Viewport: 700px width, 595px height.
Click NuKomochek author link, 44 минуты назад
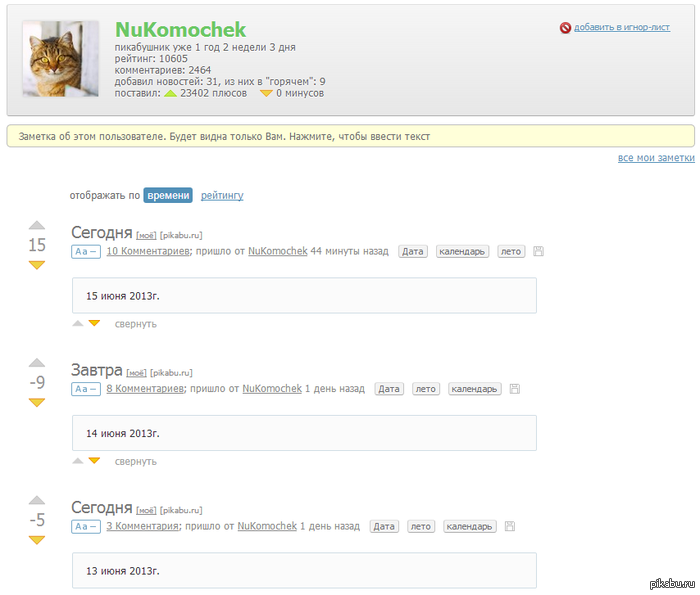(x=278, y=251)
